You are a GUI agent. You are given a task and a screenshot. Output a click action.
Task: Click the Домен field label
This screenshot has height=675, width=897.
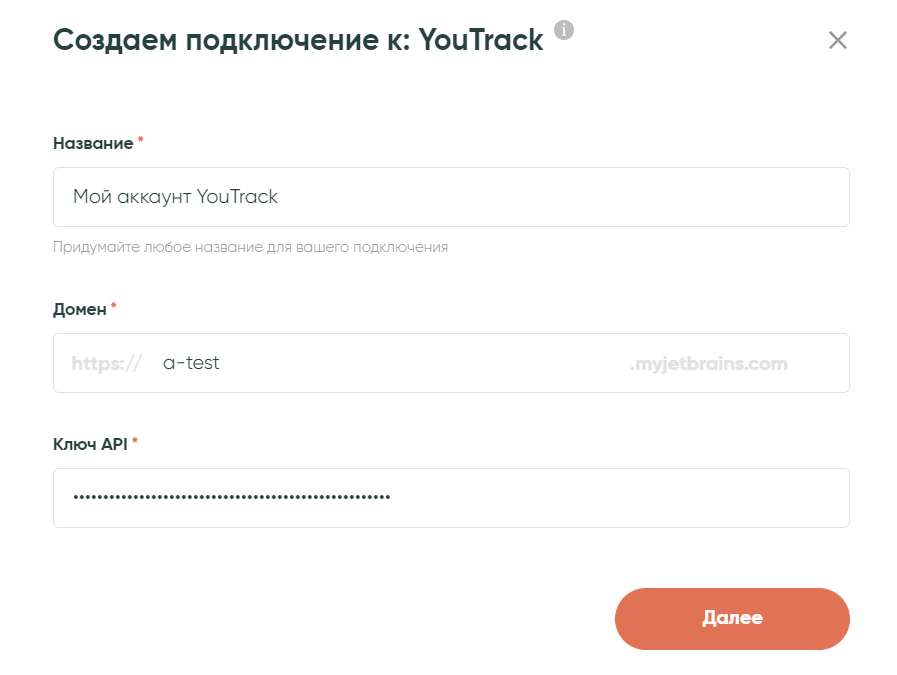tap(79, 309)
